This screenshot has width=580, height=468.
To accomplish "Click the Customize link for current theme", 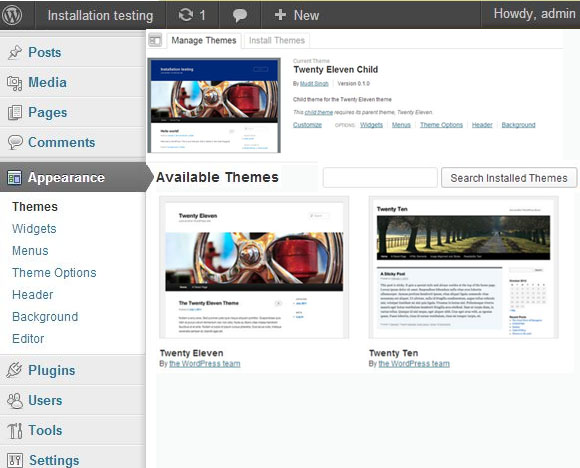I will (x=307, y=125).
